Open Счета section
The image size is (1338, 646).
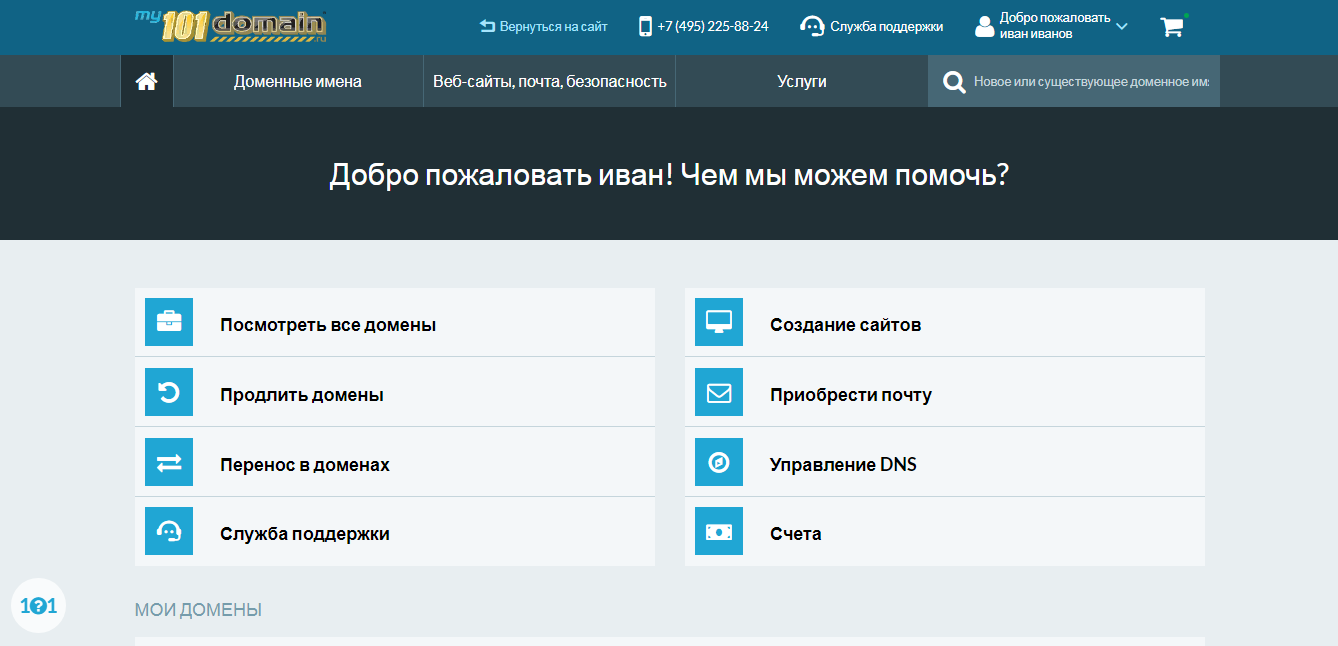click(796, 534)
